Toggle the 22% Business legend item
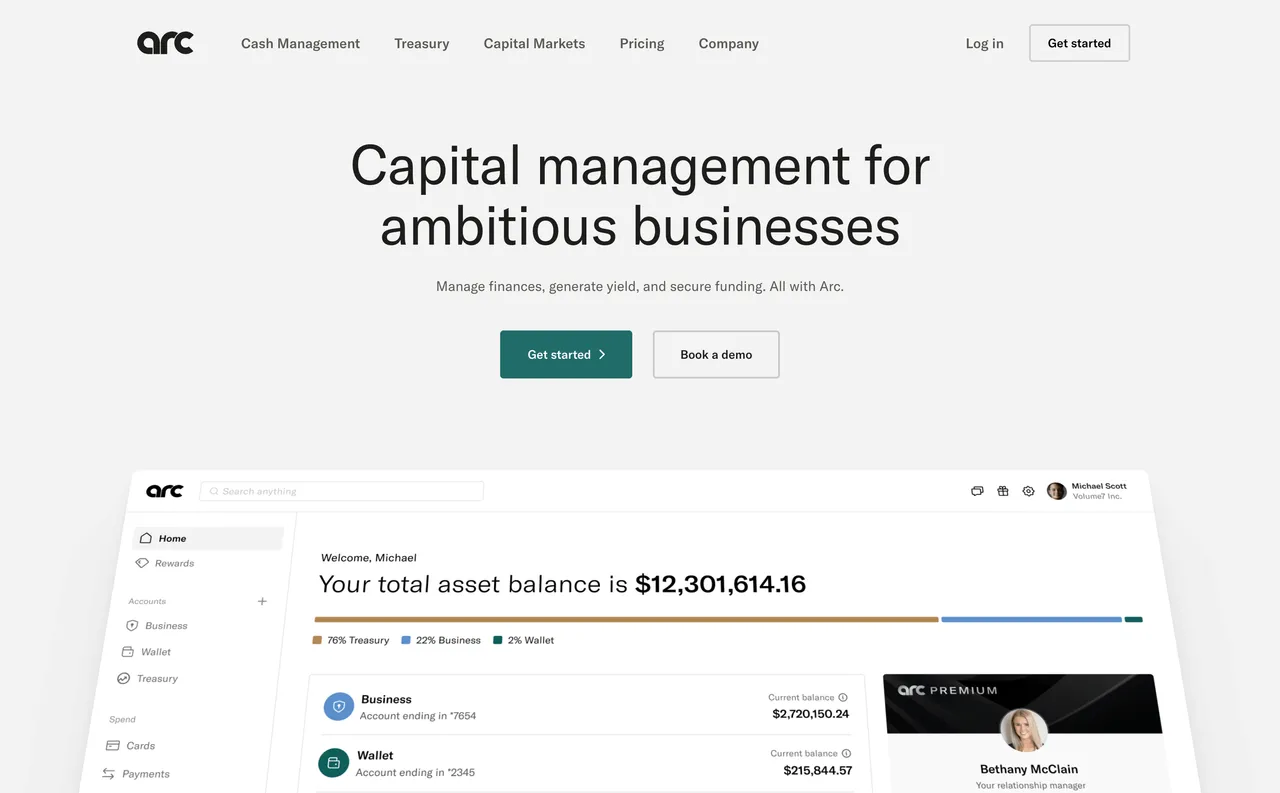The width and height of the screenshot is (1280, 793). click(440, 640)
